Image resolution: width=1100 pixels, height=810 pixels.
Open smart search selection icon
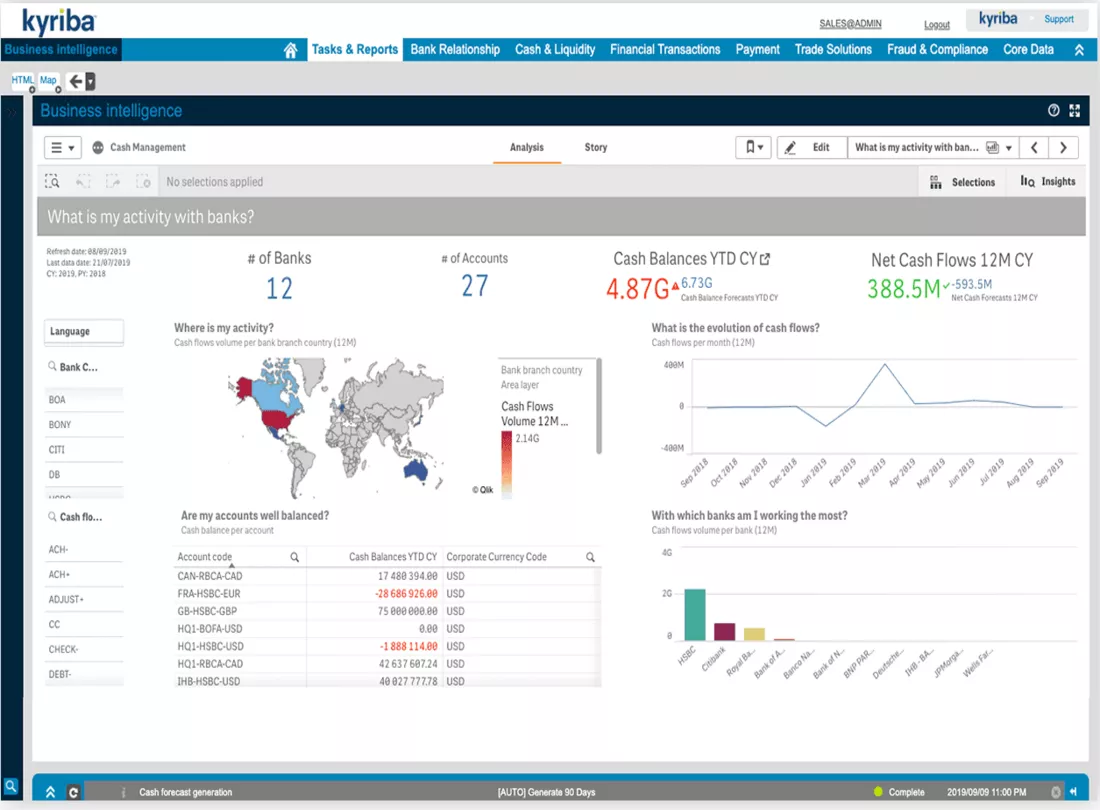pyautogui.click(x=53, y=182)
